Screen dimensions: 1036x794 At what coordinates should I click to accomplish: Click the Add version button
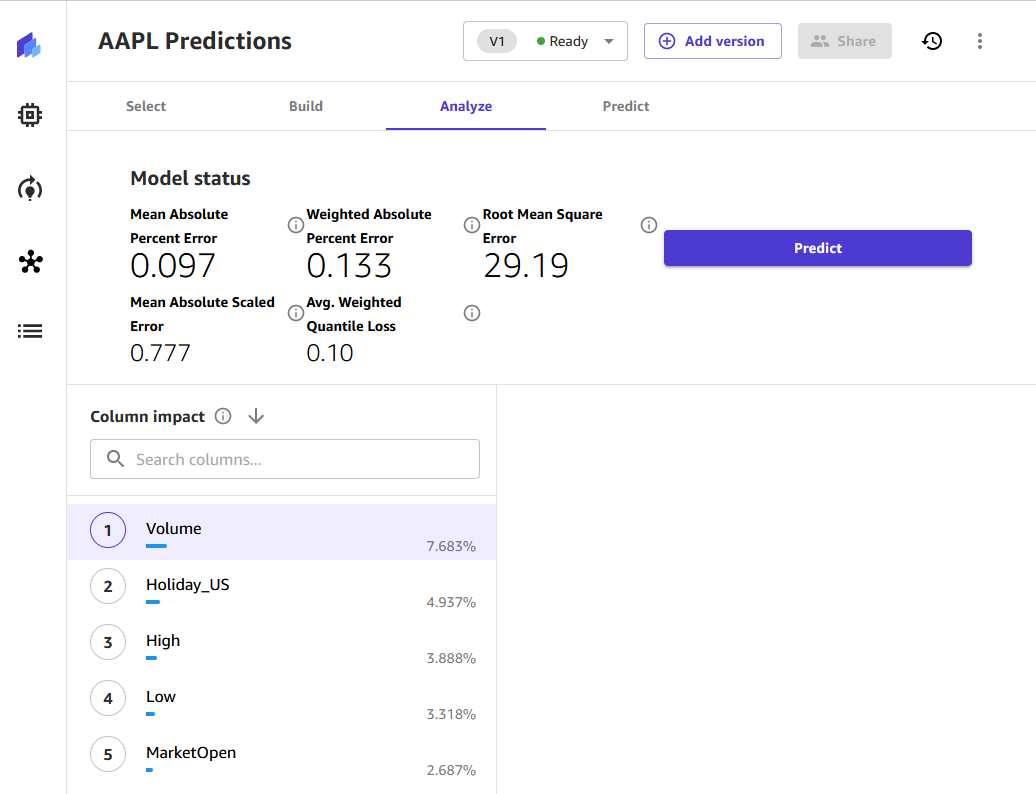(x=713, y=41)
